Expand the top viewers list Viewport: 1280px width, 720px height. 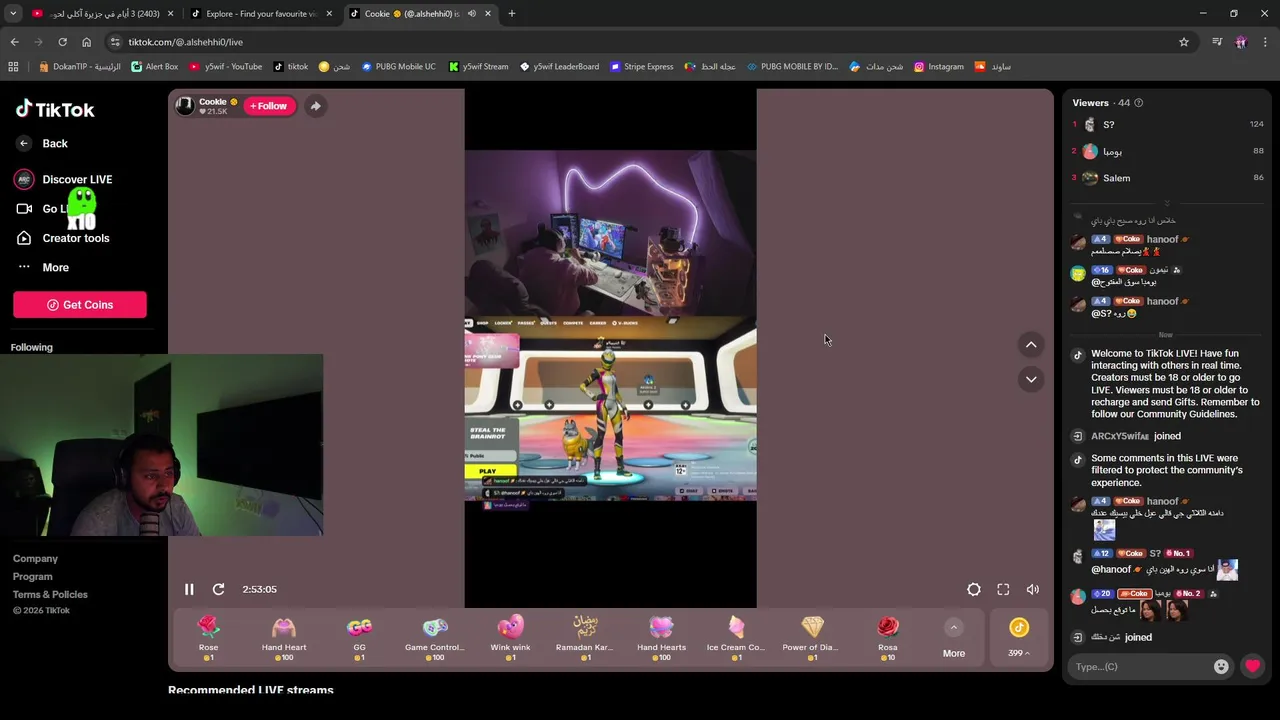coord(1166,203)
